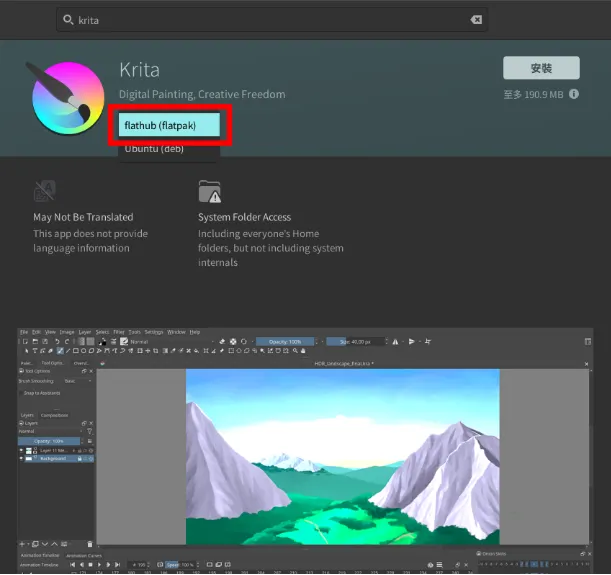
Task: Click 'Digital Painting, Creative Freedom' subtitle
Action: point(202,94)
